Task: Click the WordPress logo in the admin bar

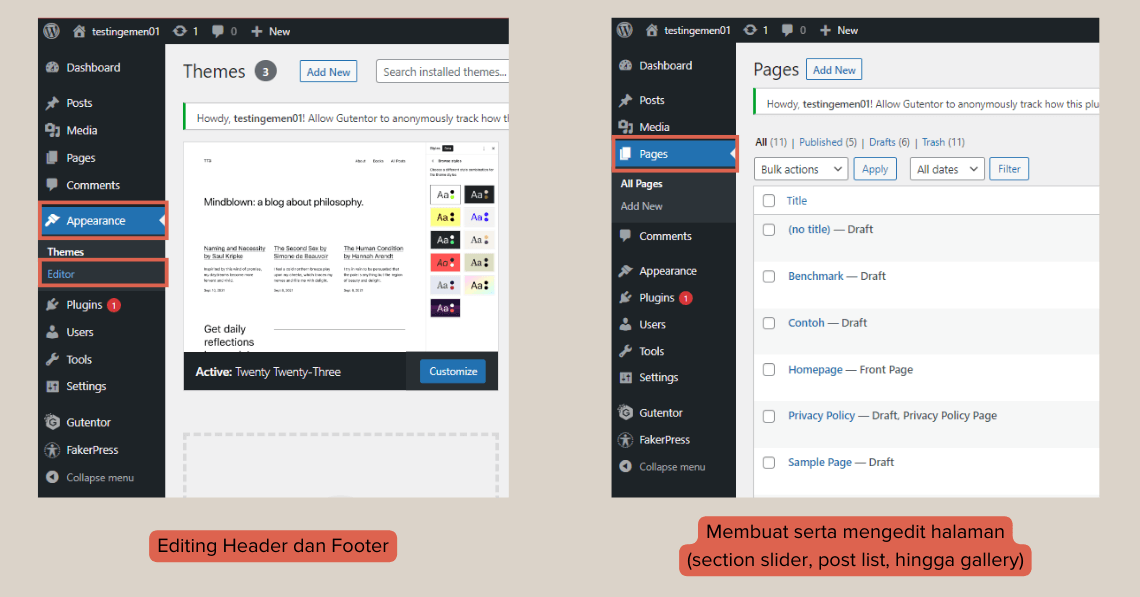Action: coord(50,30)
